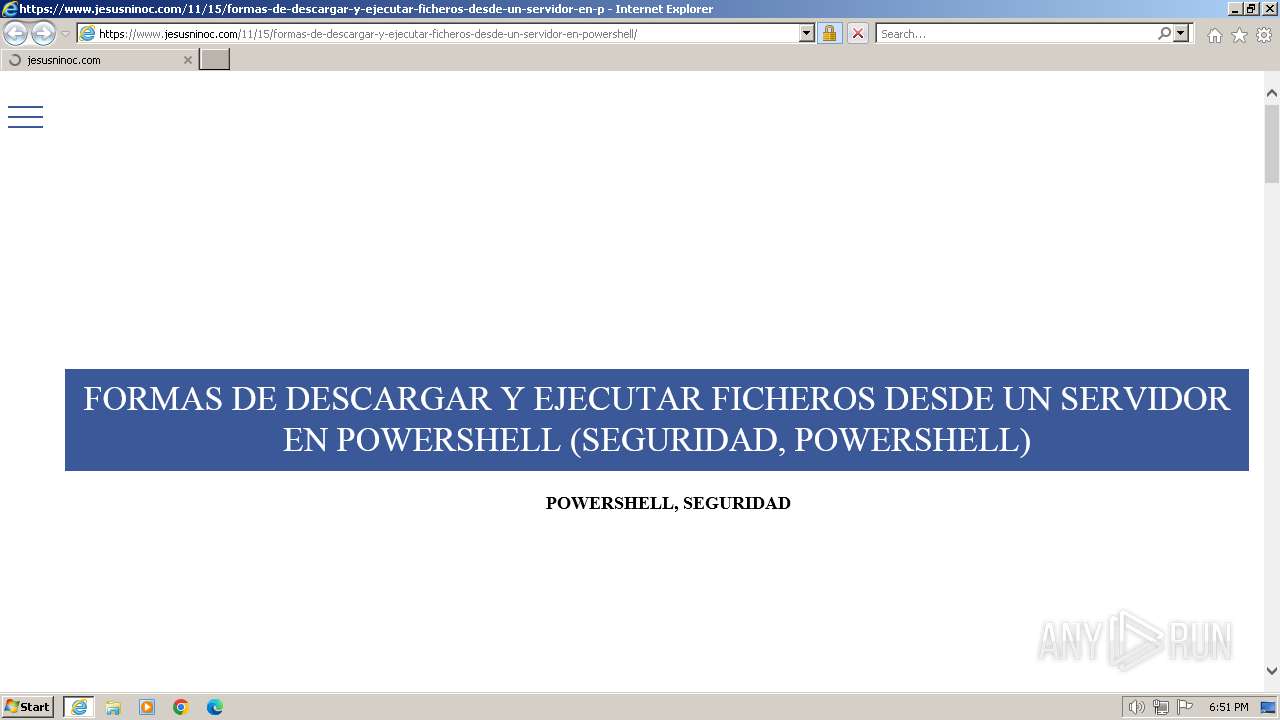Go forward with the browser Forward arrow
The height and width of the screenshot is (720, 1280).
[x=43, y=34]
